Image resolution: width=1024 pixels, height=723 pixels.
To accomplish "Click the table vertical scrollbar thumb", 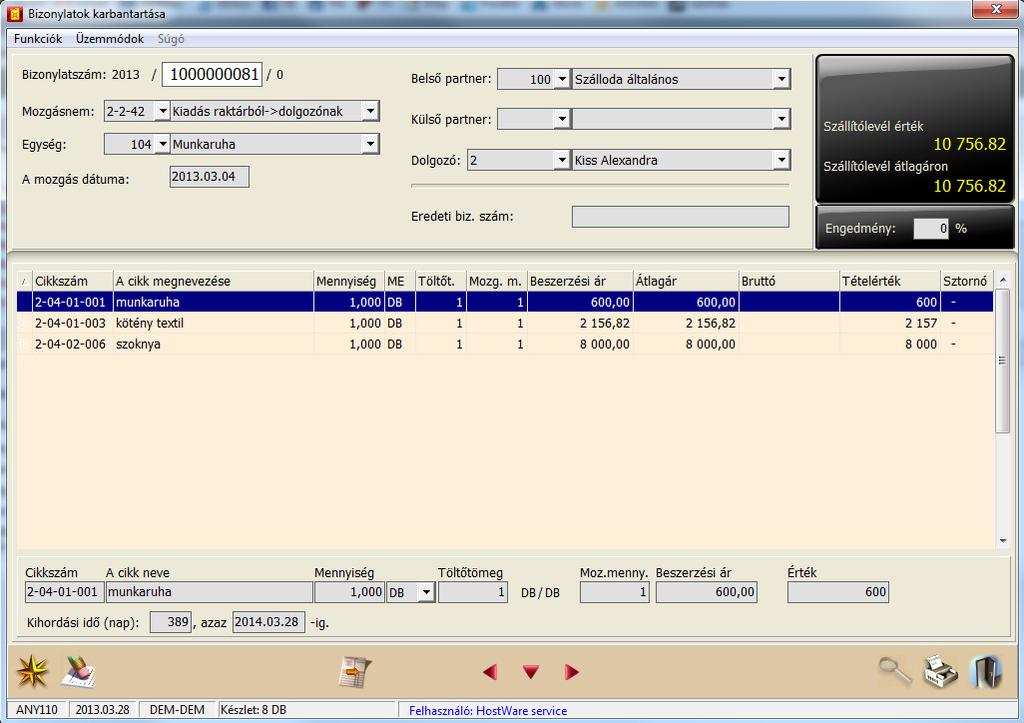I will (1002, 361).
